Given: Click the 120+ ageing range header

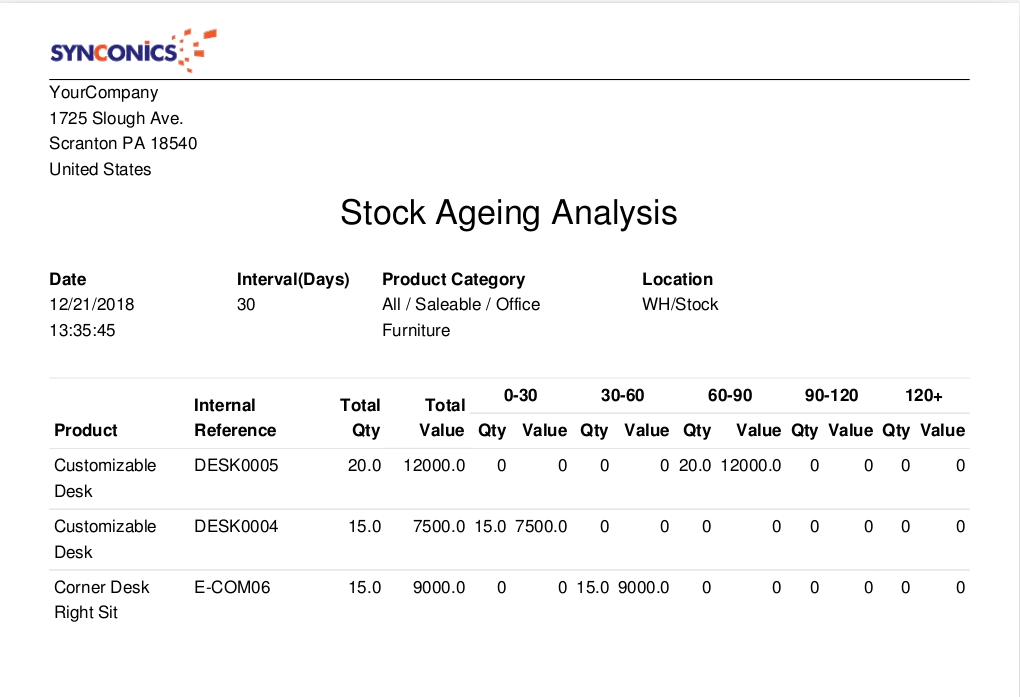Looking at the screenshot, I should pyautogui.click(x=924, y=395).
